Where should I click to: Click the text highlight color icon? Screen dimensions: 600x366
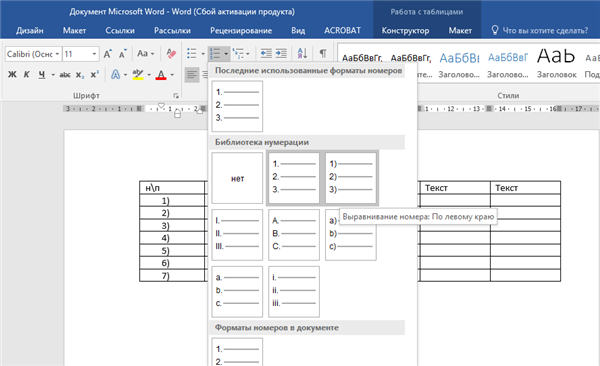click(138, 75)
